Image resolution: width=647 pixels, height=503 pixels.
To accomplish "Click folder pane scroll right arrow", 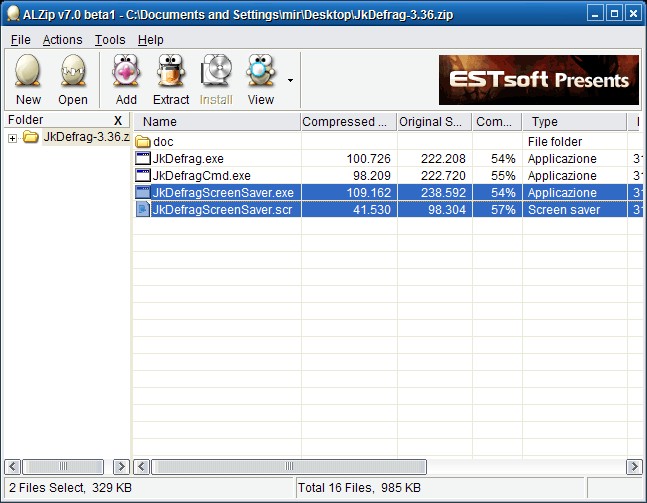I will (x=121, y=467).
